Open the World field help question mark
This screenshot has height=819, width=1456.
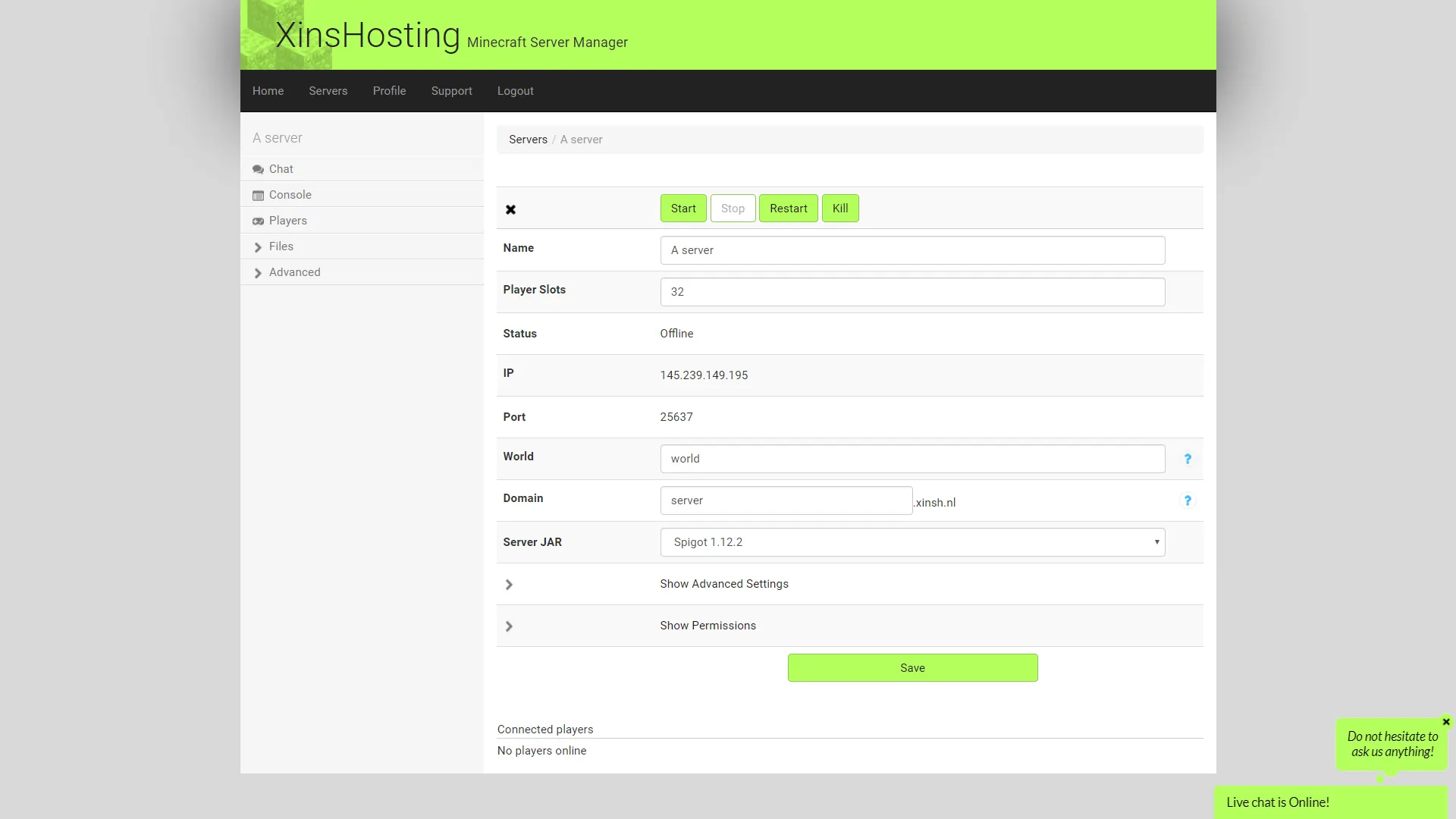1188,459
